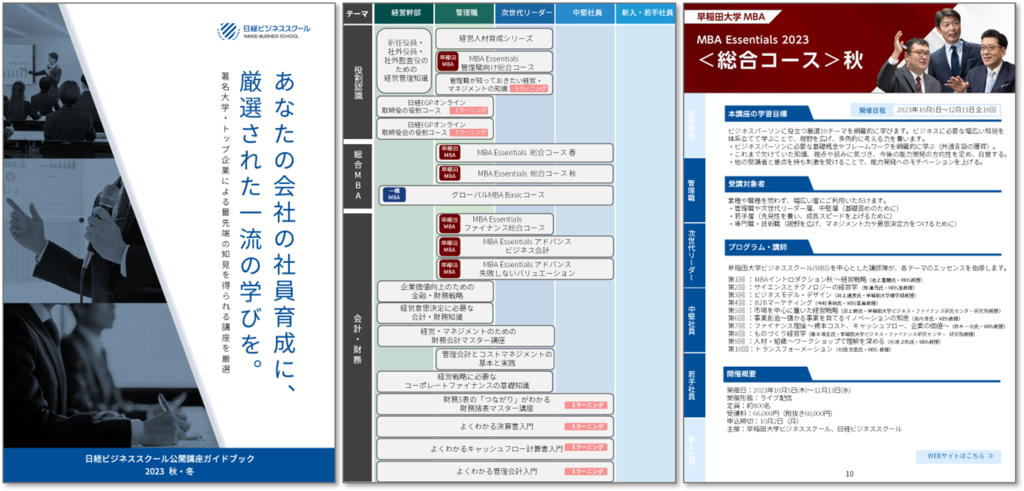1024x491 pixels.
Task: Click the WEBサイトはこちら button
Action: click(x=959, y=455)
